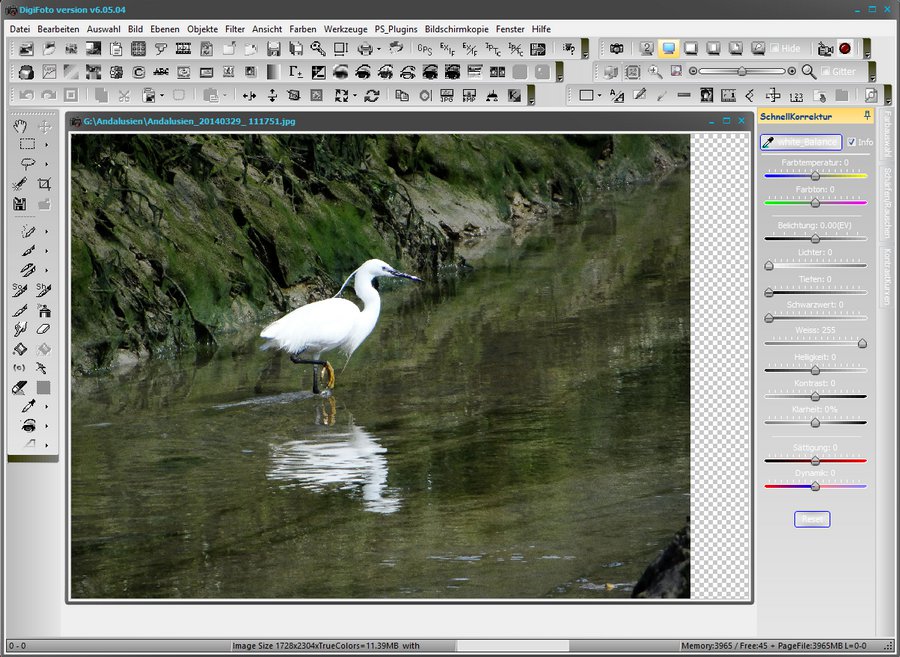Viewport: 900px width, 657px height.
Task: Enable the Gitter grid checkbox
Action: click(x=823, y=72)
